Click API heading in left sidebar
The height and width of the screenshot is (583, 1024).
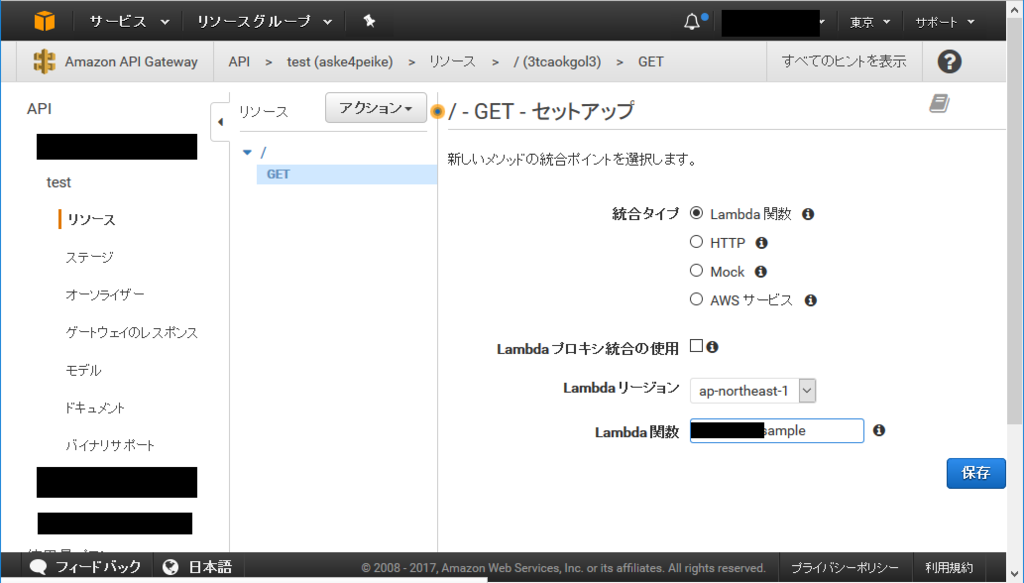(x=39, y=108)
